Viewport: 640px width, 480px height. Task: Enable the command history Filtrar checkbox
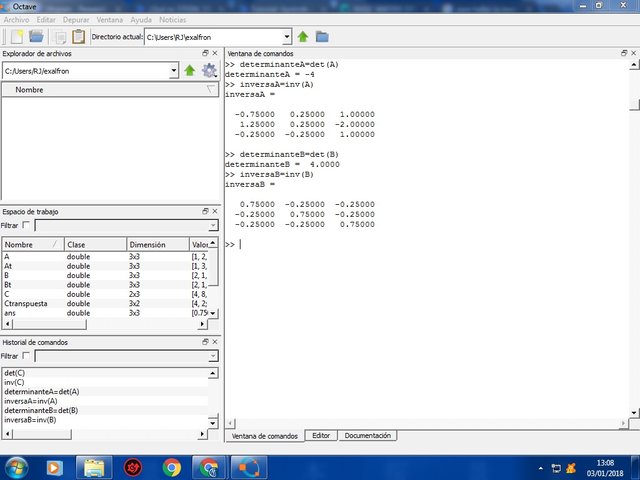(26, 356)
